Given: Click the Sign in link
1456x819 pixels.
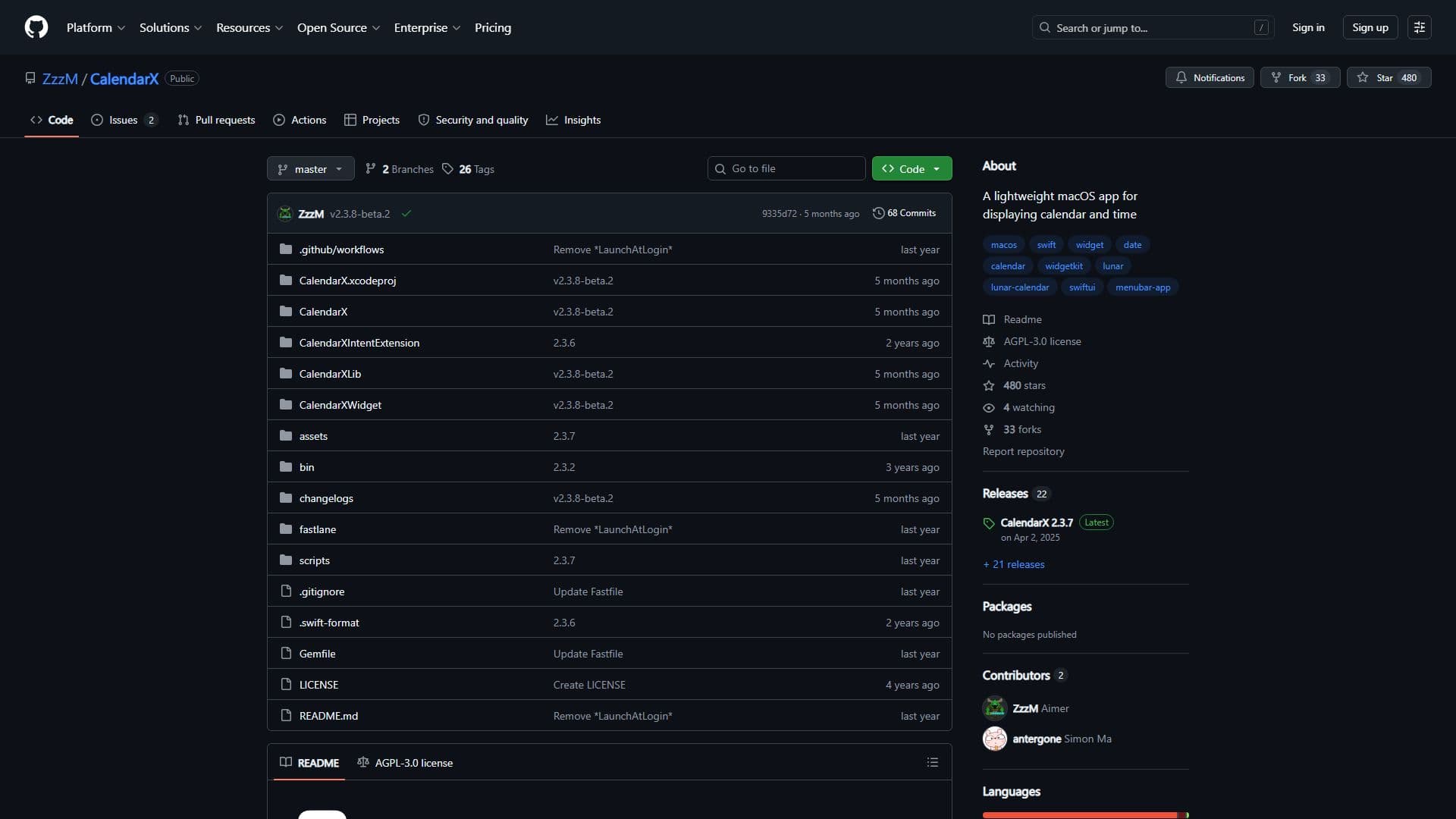Looking at the screenshot, I should 1308,27.
